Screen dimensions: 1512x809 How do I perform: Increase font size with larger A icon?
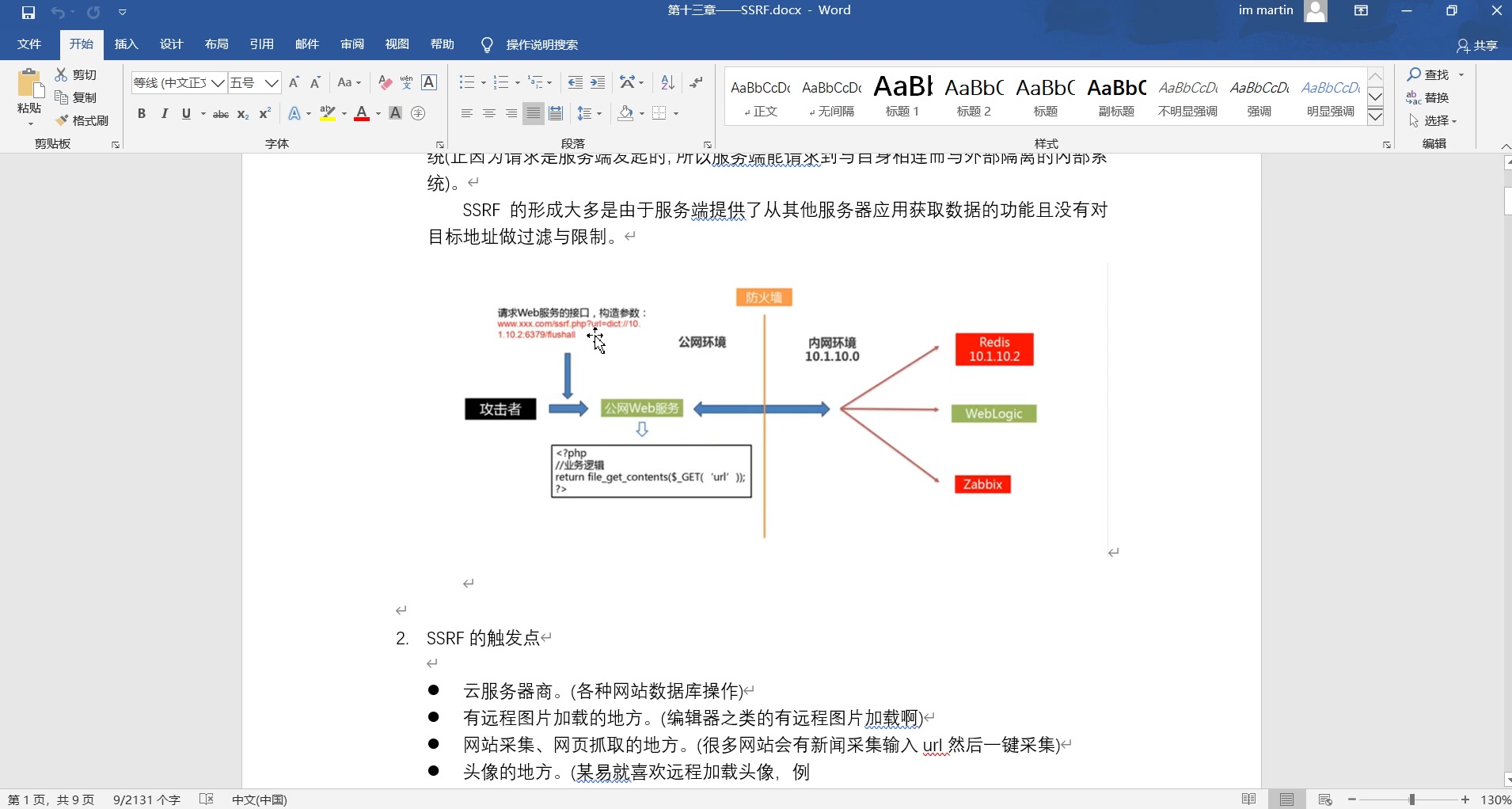pos(294,82)
